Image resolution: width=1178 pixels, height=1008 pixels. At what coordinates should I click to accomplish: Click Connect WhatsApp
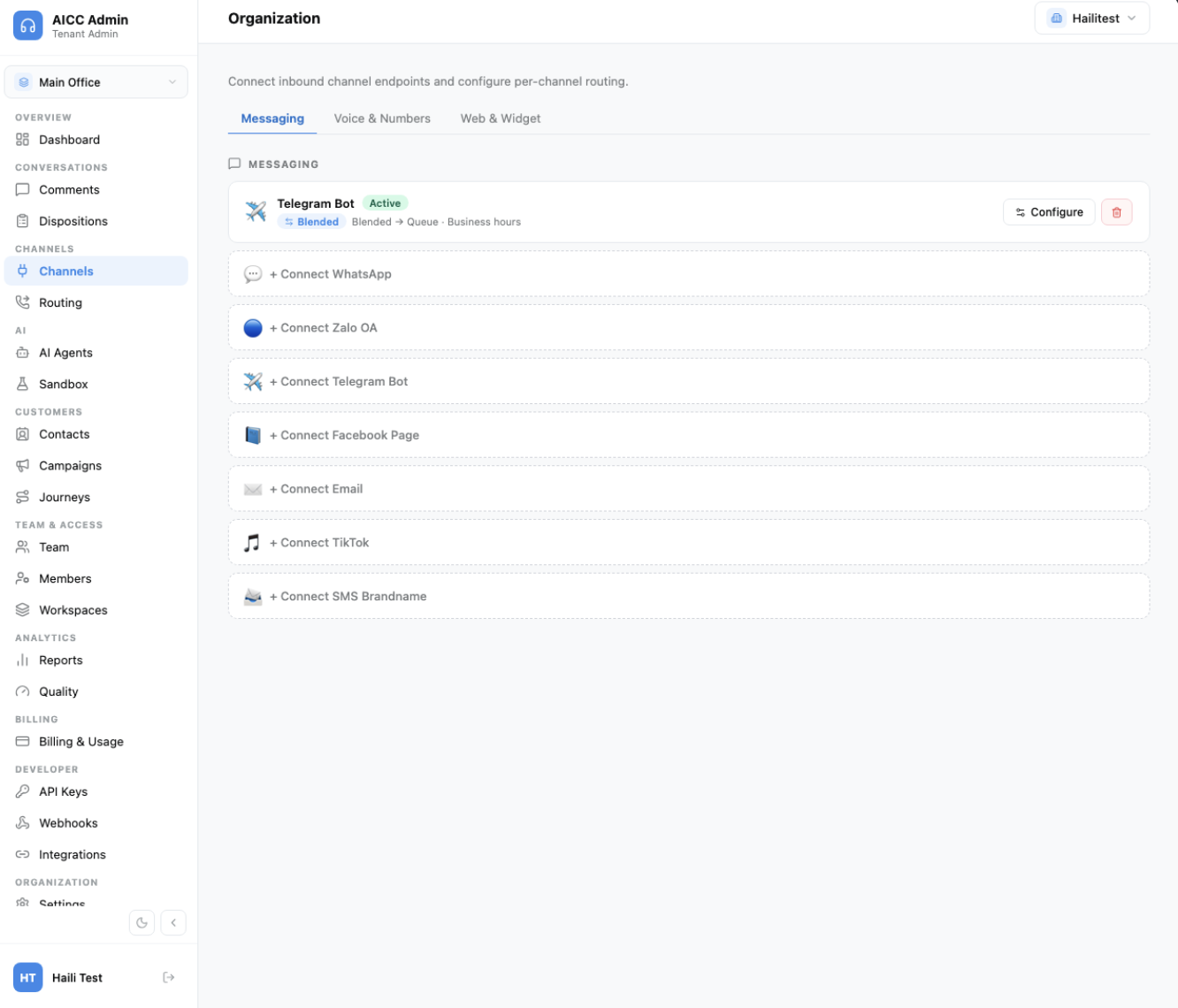pos(689,274)
